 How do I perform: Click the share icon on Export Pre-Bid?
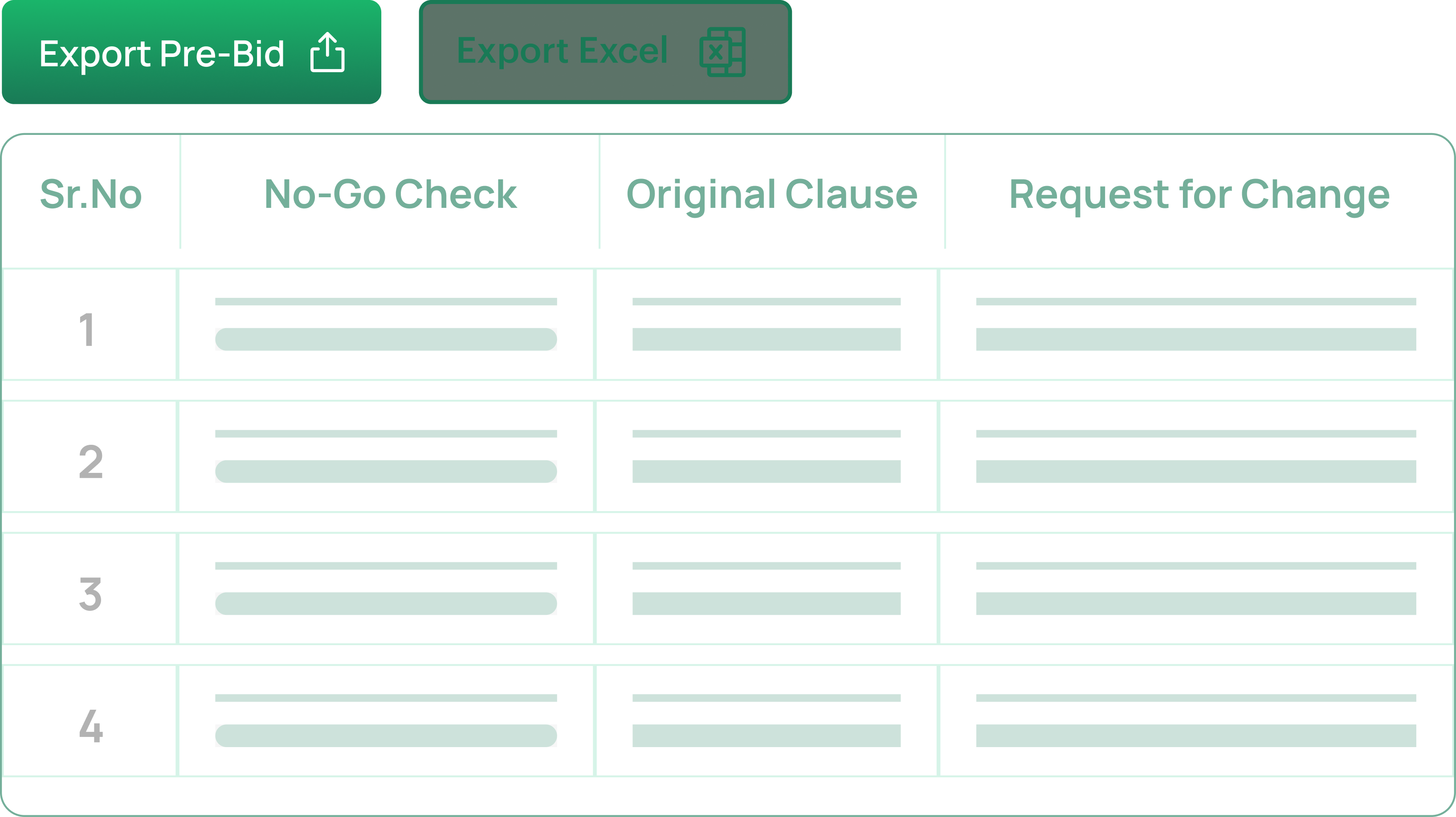click(x=327, y=52)
